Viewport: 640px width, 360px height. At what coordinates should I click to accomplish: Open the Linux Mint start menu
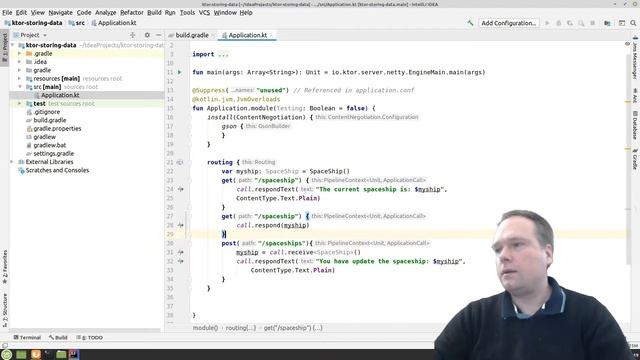[7, 354]
